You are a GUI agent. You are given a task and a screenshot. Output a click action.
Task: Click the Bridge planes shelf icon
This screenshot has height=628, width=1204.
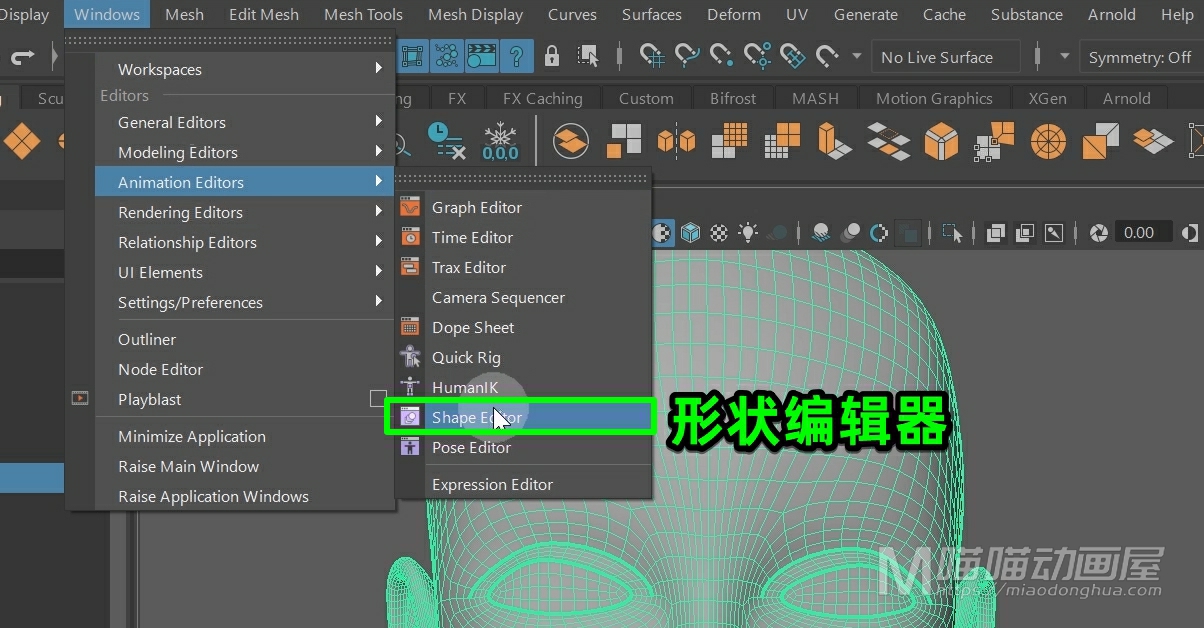tap(888, 141)
